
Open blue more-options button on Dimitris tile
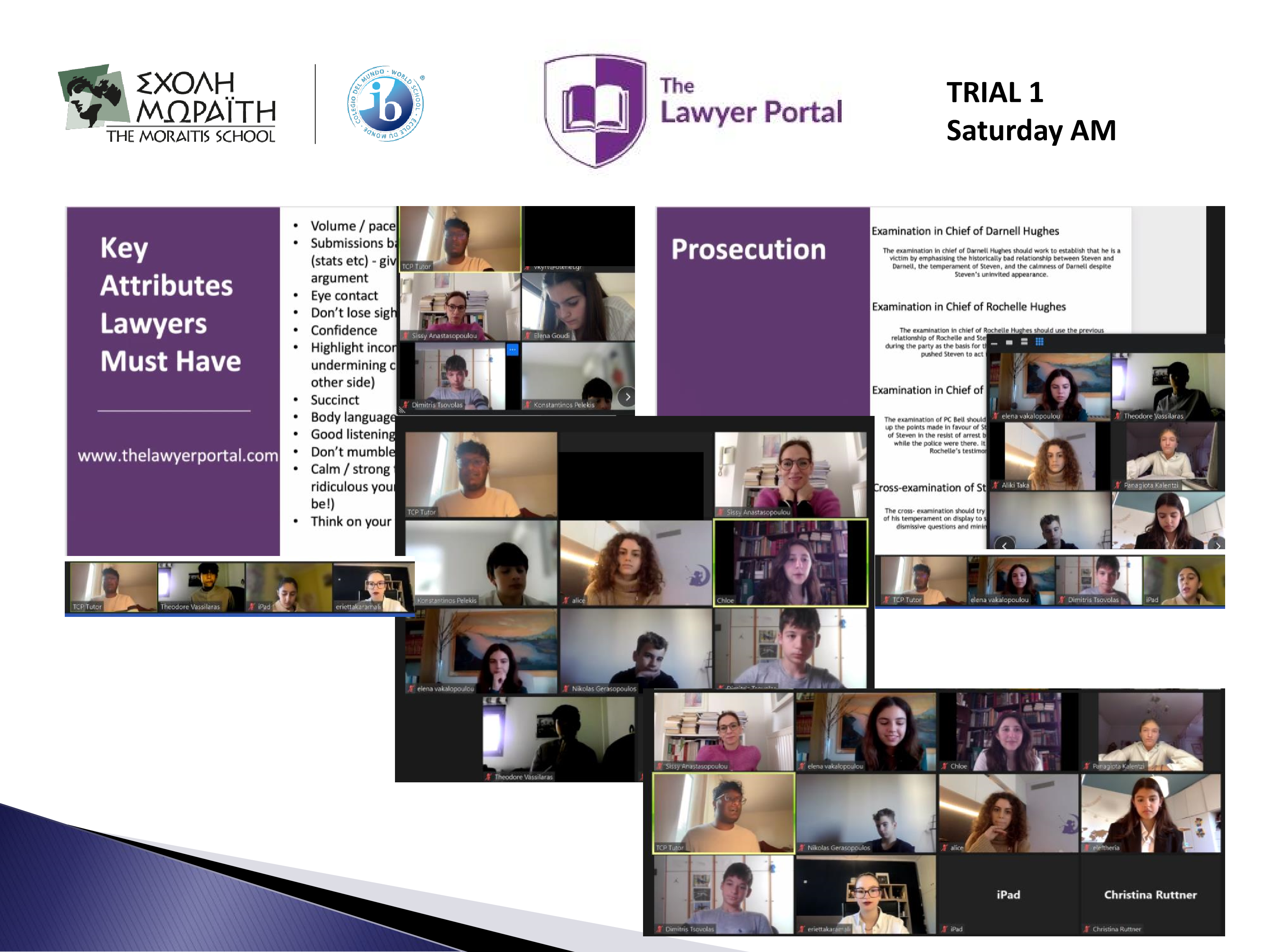coord(513,349)
